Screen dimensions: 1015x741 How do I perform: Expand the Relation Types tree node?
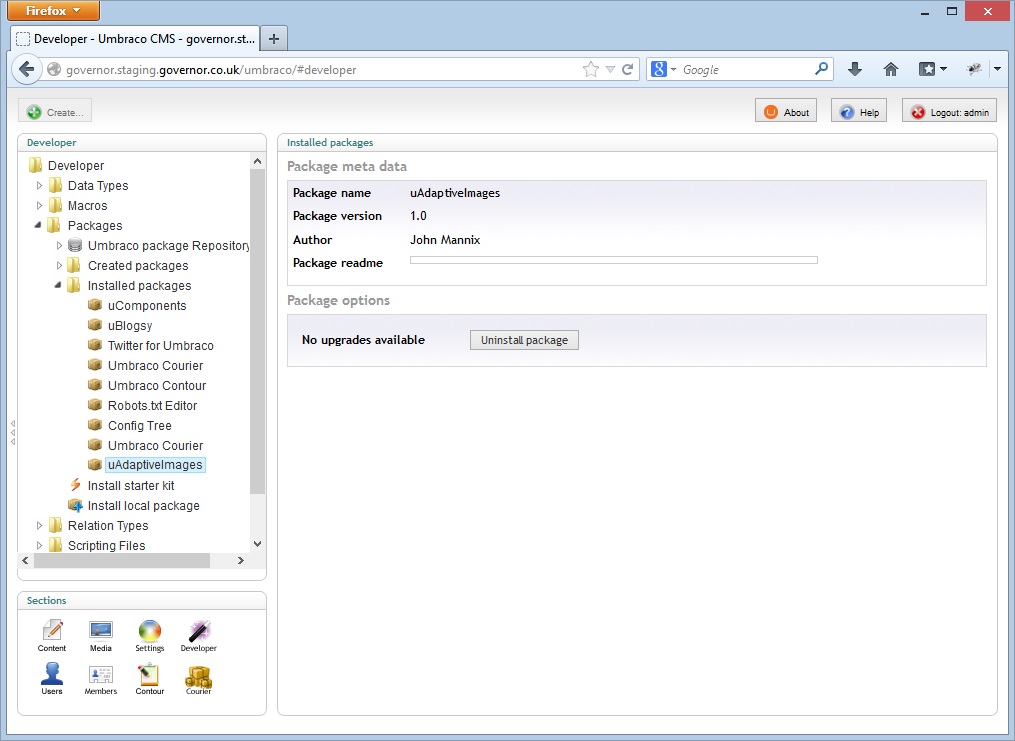[39, 526]
